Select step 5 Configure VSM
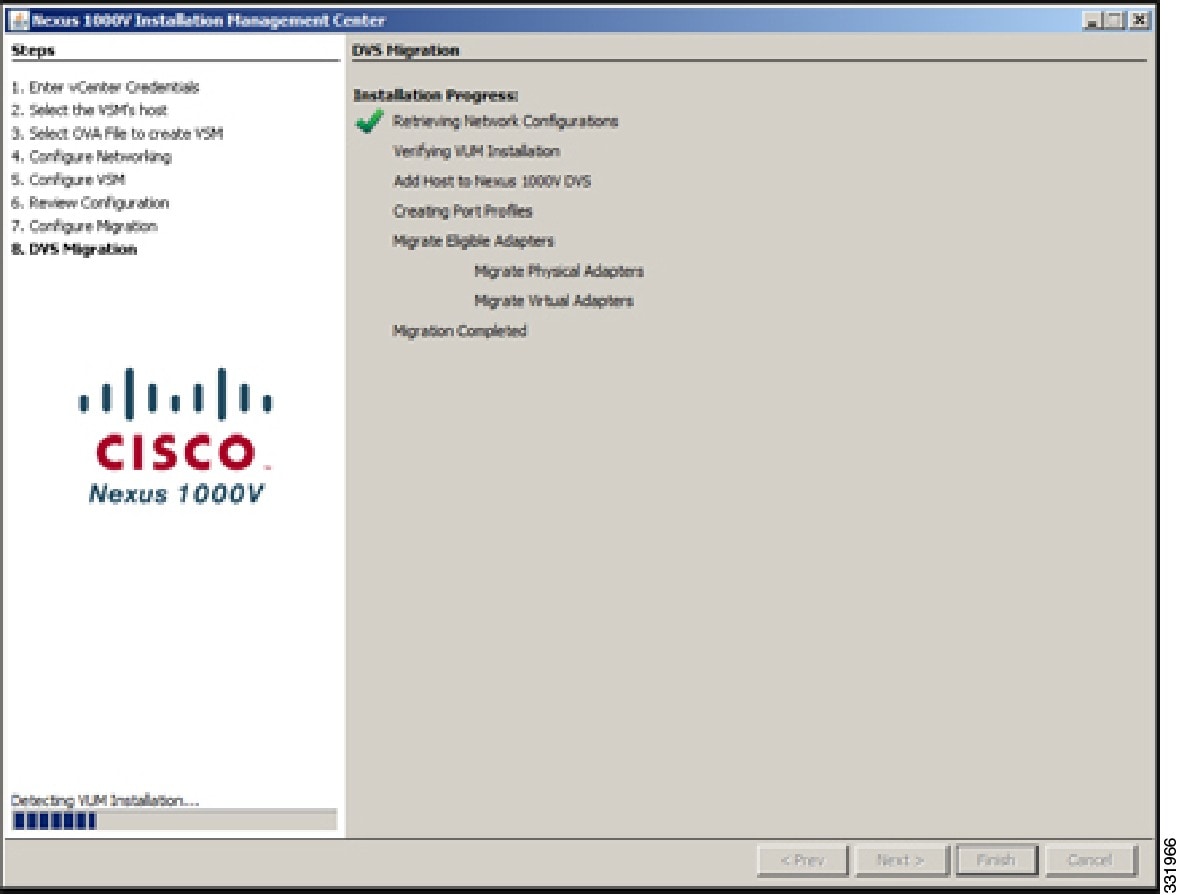 (x=68, y=179)
